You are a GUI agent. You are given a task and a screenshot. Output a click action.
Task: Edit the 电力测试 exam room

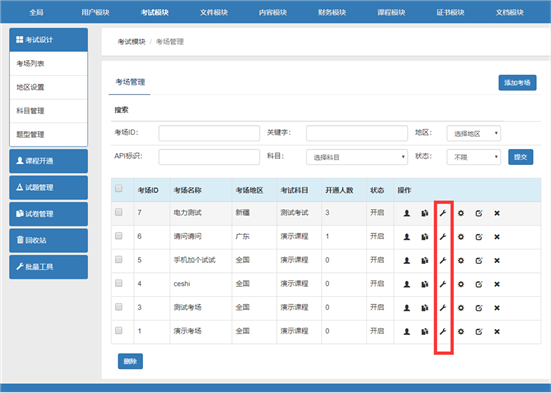coord(479,213)
